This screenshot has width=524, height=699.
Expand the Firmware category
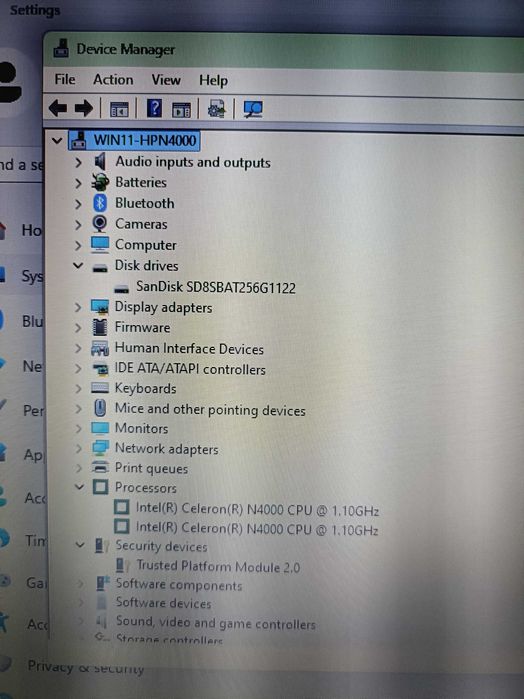pos(78,328)
